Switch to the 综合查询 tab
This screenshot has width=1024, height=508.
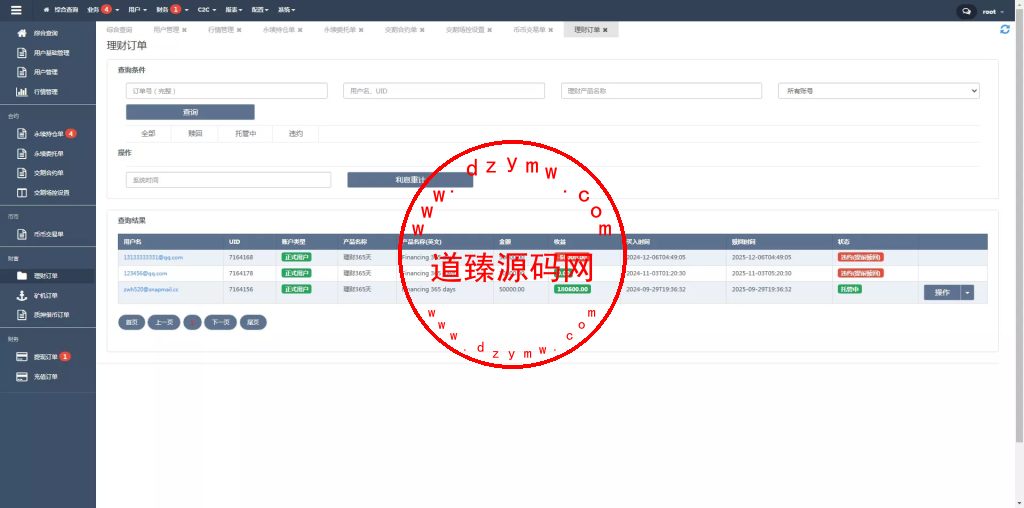point(120,30)
